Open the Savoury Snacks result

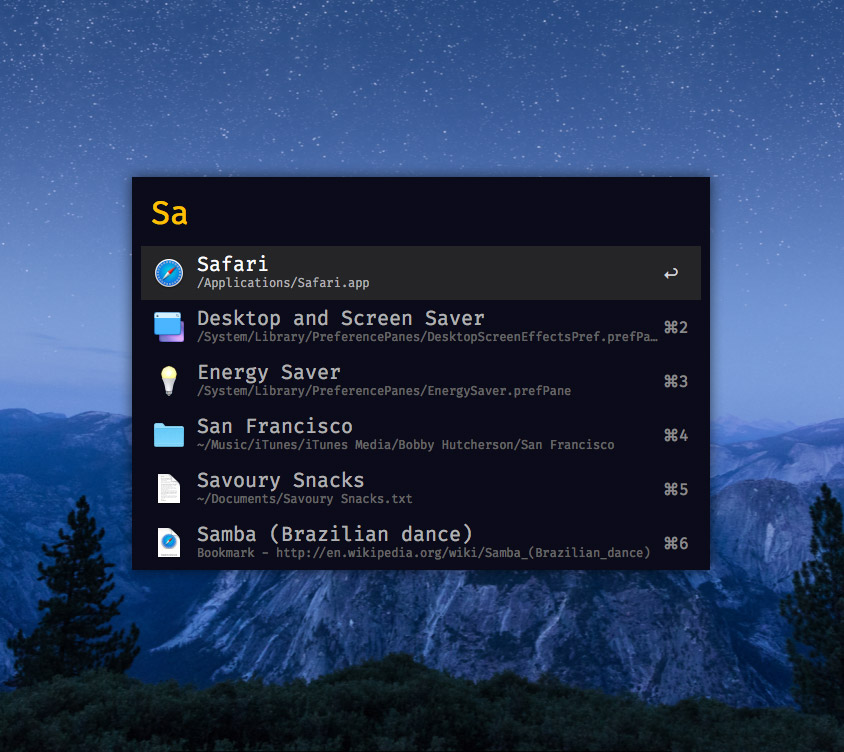point(420,488)
